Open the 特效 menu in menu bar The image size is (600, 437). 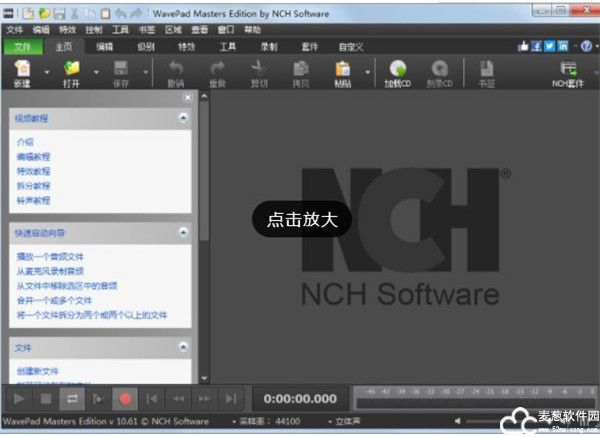coord(66,30)
